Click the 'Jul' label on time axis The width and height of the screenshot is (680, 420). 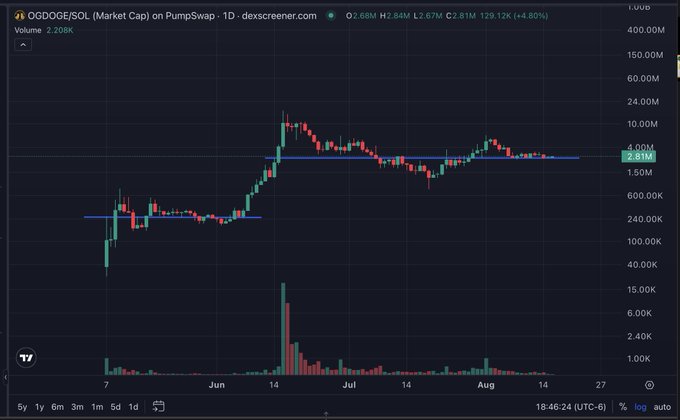[349, 385]
